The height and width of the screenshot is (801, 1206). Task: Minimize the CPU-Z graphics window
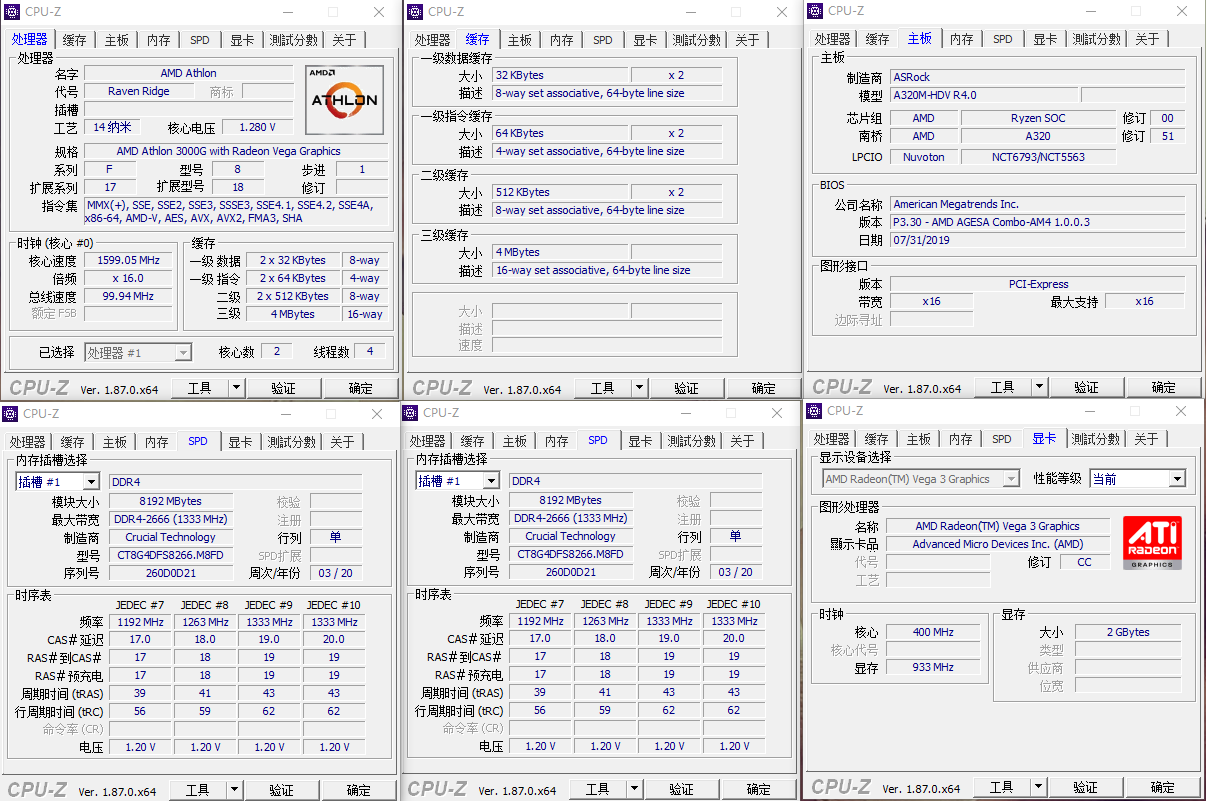tap(1090, 411)
